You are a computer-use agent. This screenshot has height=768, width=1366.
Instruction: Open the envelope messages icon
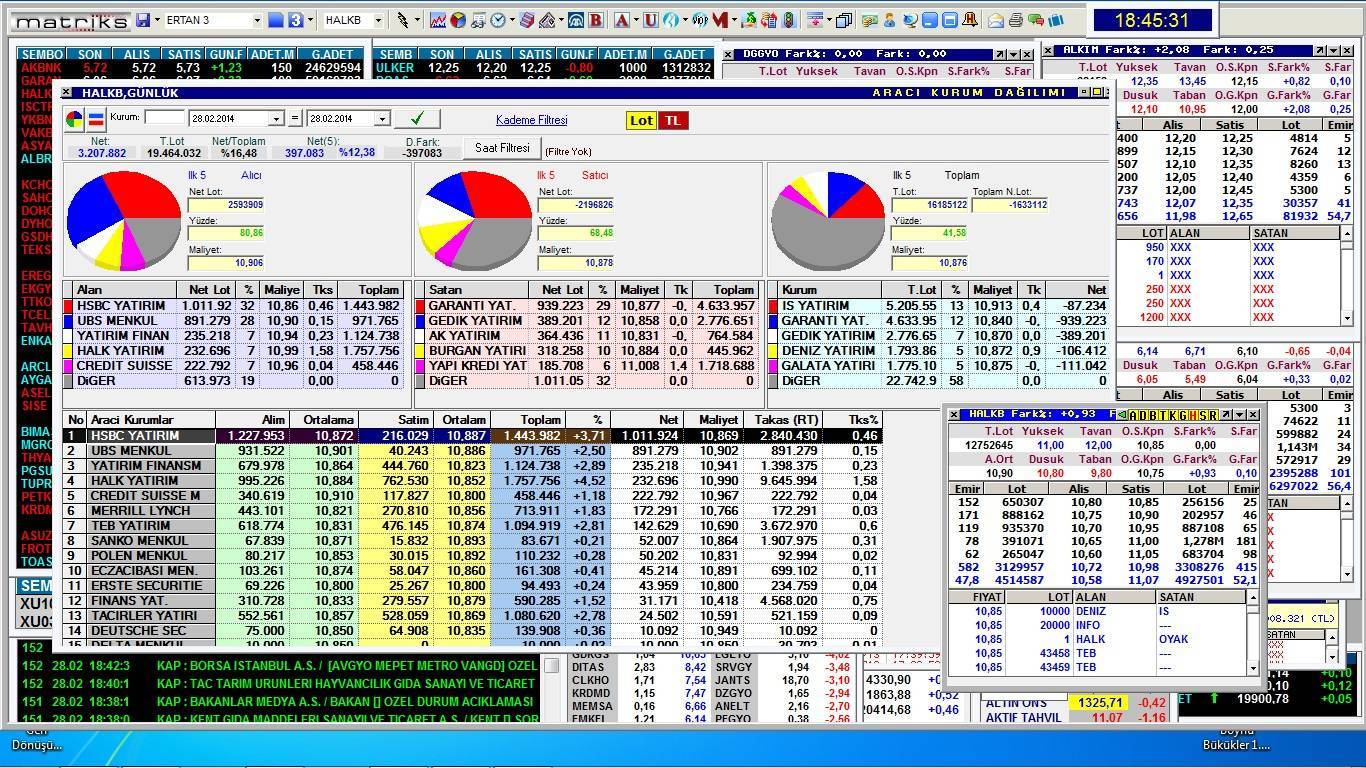(996, 20)
